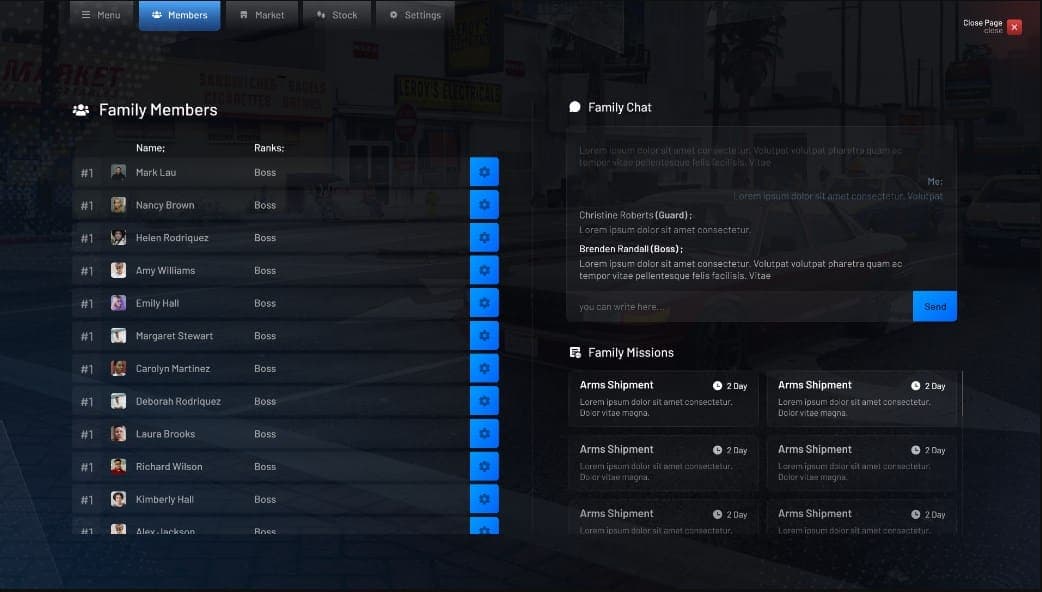Open settings for Nancy Brown
The width and height of the screenshot is (1042, 592).
(484, 204)
